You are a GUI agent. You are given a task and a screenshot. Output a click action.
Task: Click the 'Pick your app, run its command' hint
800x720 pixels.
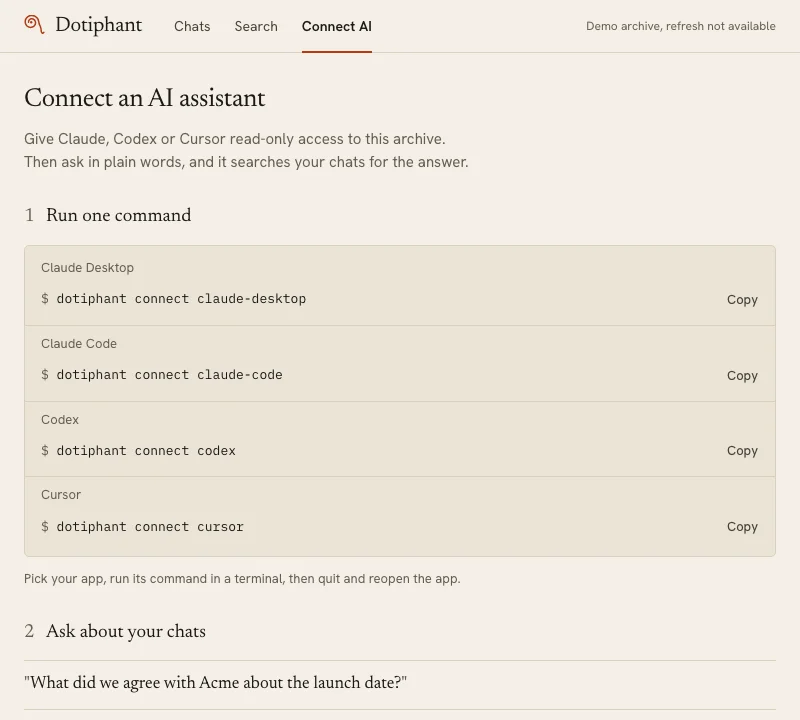[242, 579]
